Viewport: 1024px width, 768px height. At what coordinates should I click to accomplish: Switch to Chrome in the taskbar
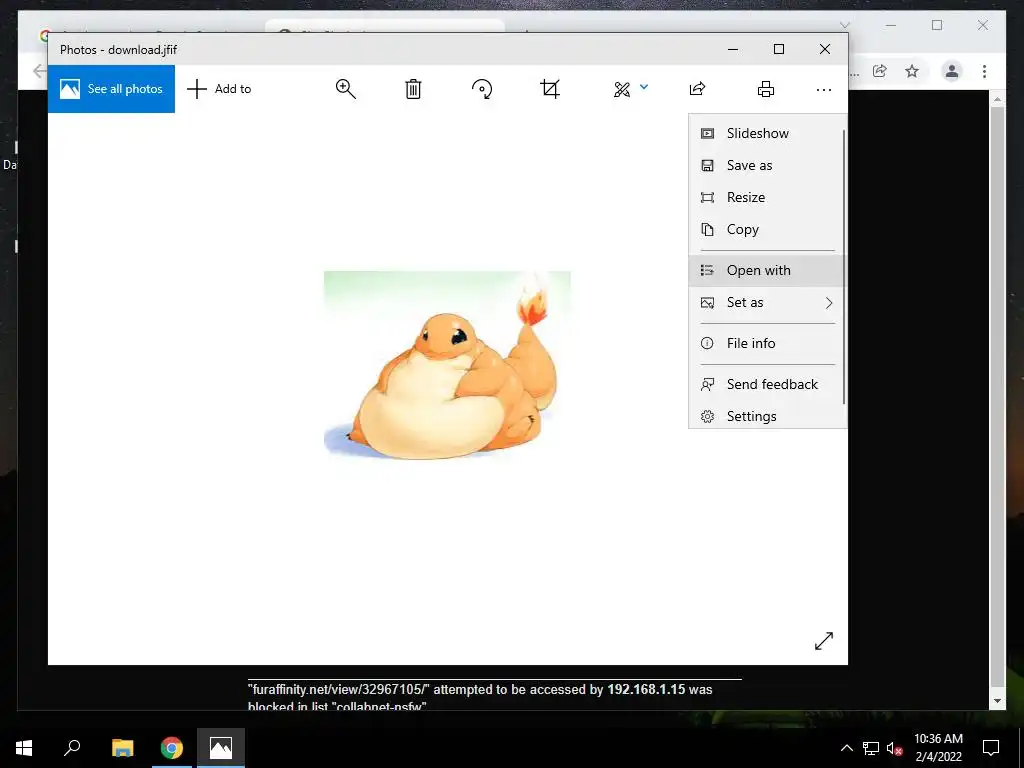coord(172,748)
